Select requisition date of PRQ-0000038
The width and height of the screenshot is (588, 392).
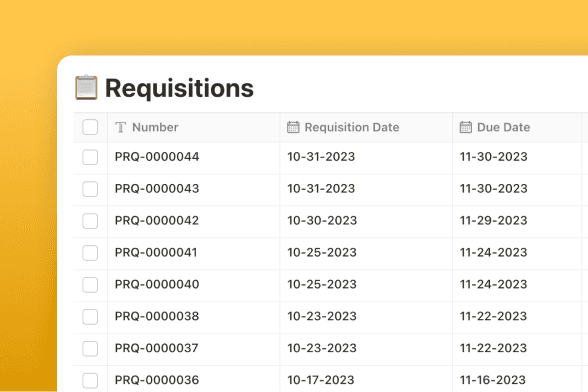coord(322,316)
